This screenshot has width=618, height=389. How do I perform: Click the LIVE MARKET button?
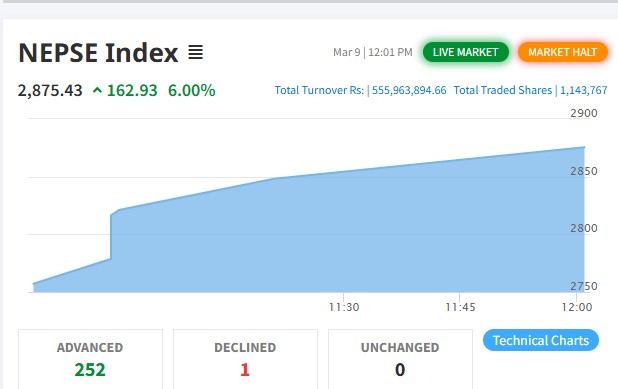point(465,52)
